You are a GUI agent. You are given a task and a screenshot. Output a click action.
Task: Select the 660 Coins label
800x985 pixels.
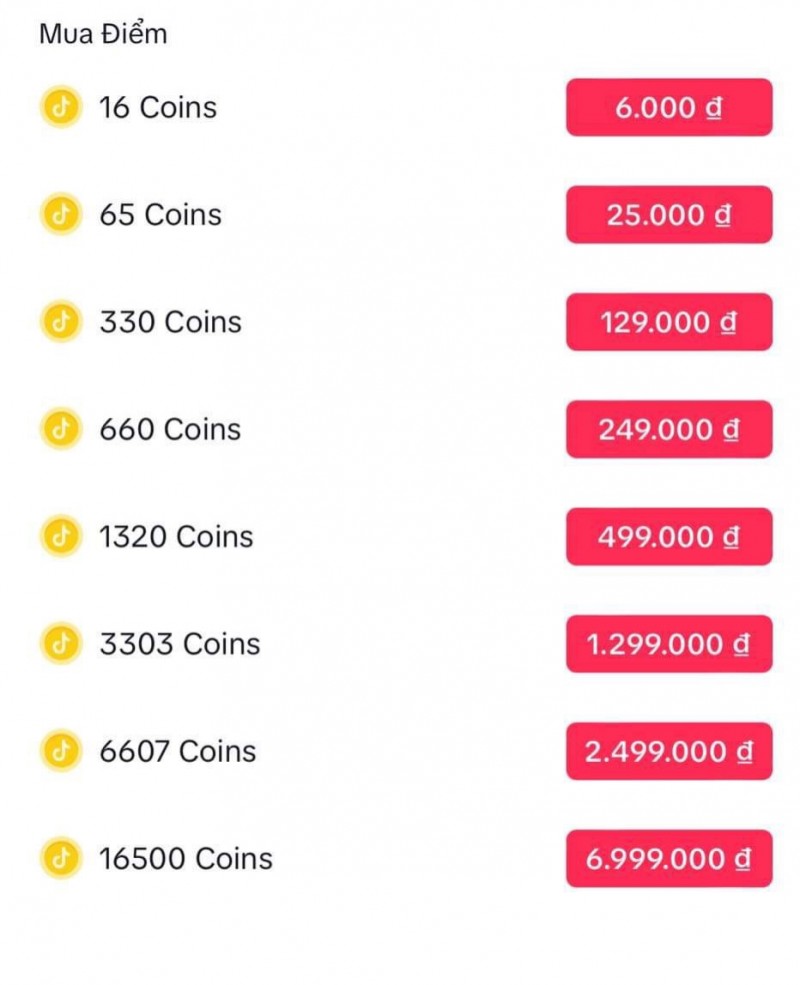(x=170, y=429)
